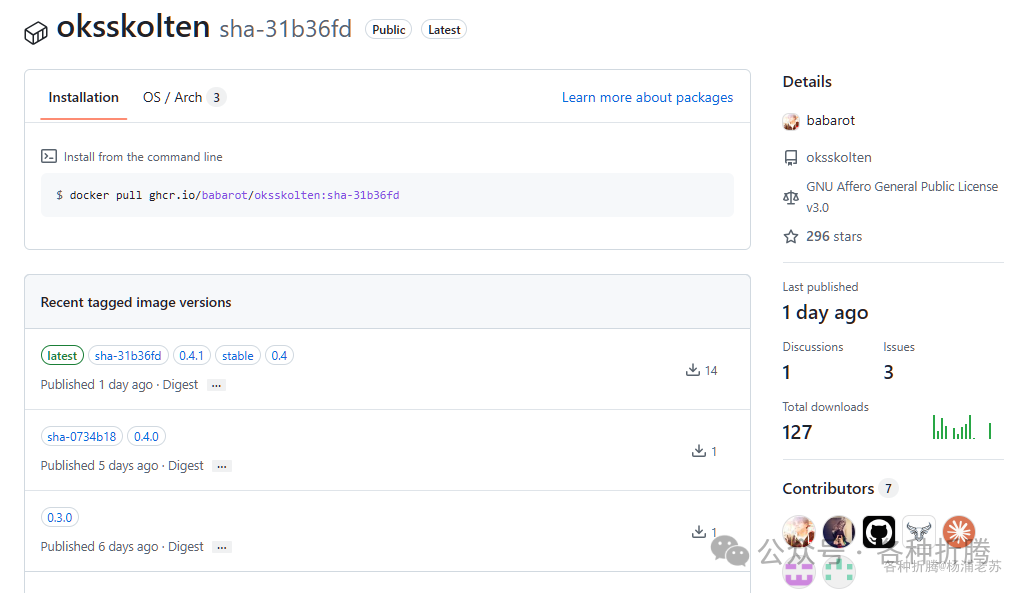Image resolution: width=1023 pixels, height=593 pixels.
Task: Click the dark GitHub-cat contributor avatar
Action: coord(878,532)
